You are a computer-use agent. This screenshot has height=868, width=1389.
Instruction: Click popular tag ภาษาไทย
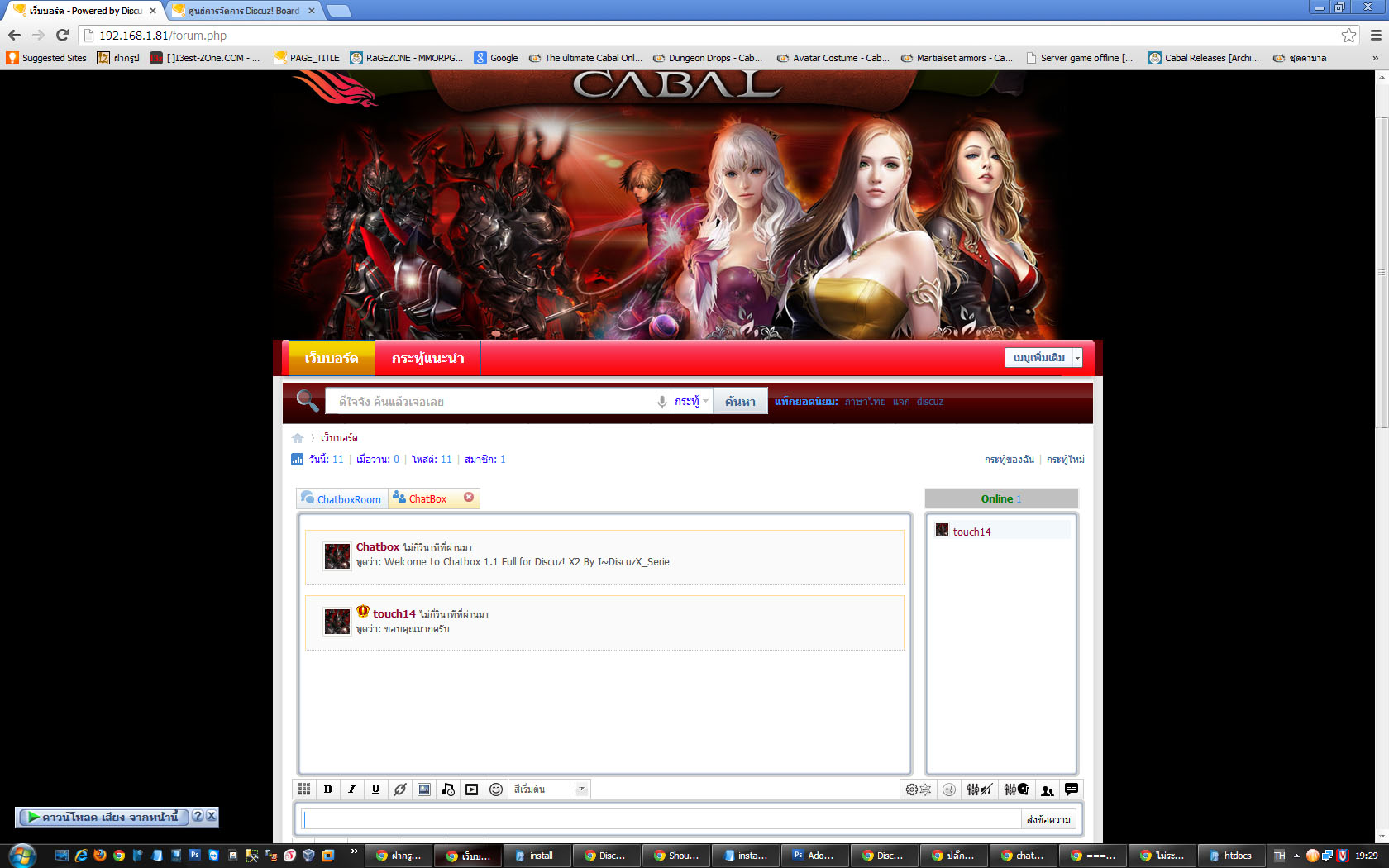[865, 402]
